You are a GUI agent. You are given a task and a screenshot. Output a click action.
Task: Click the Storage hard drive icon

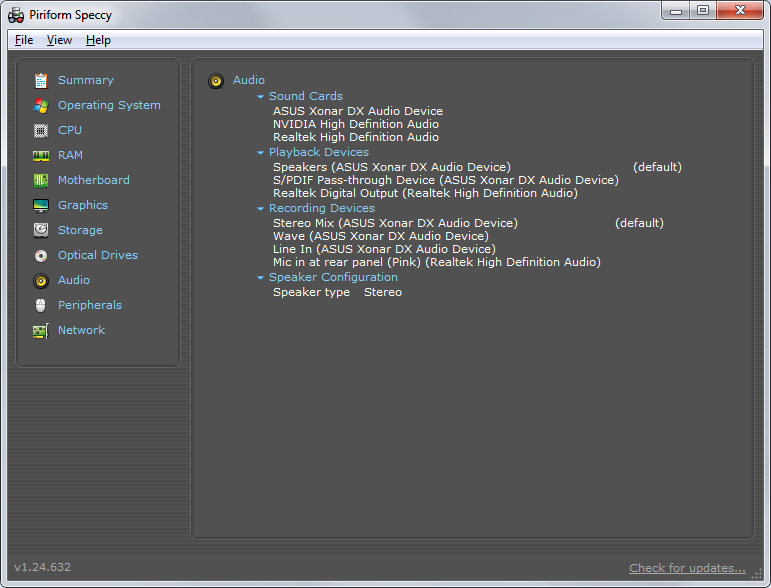41,230
